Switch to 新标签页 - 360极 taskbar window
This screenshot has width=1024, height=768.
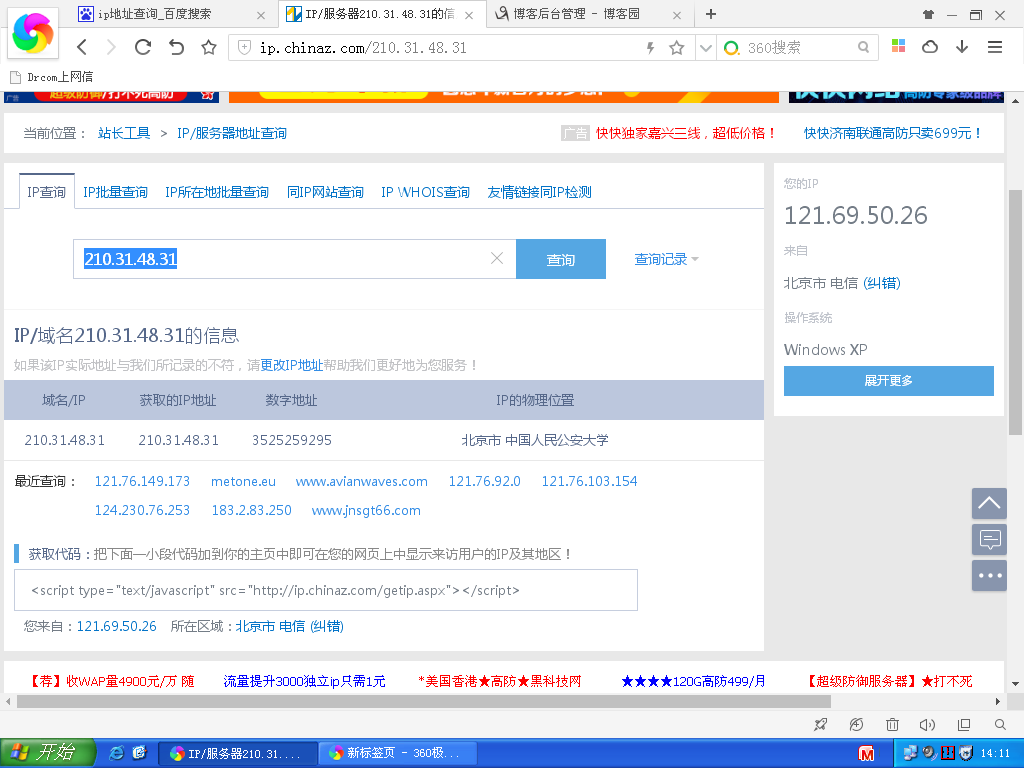point(398,753)
